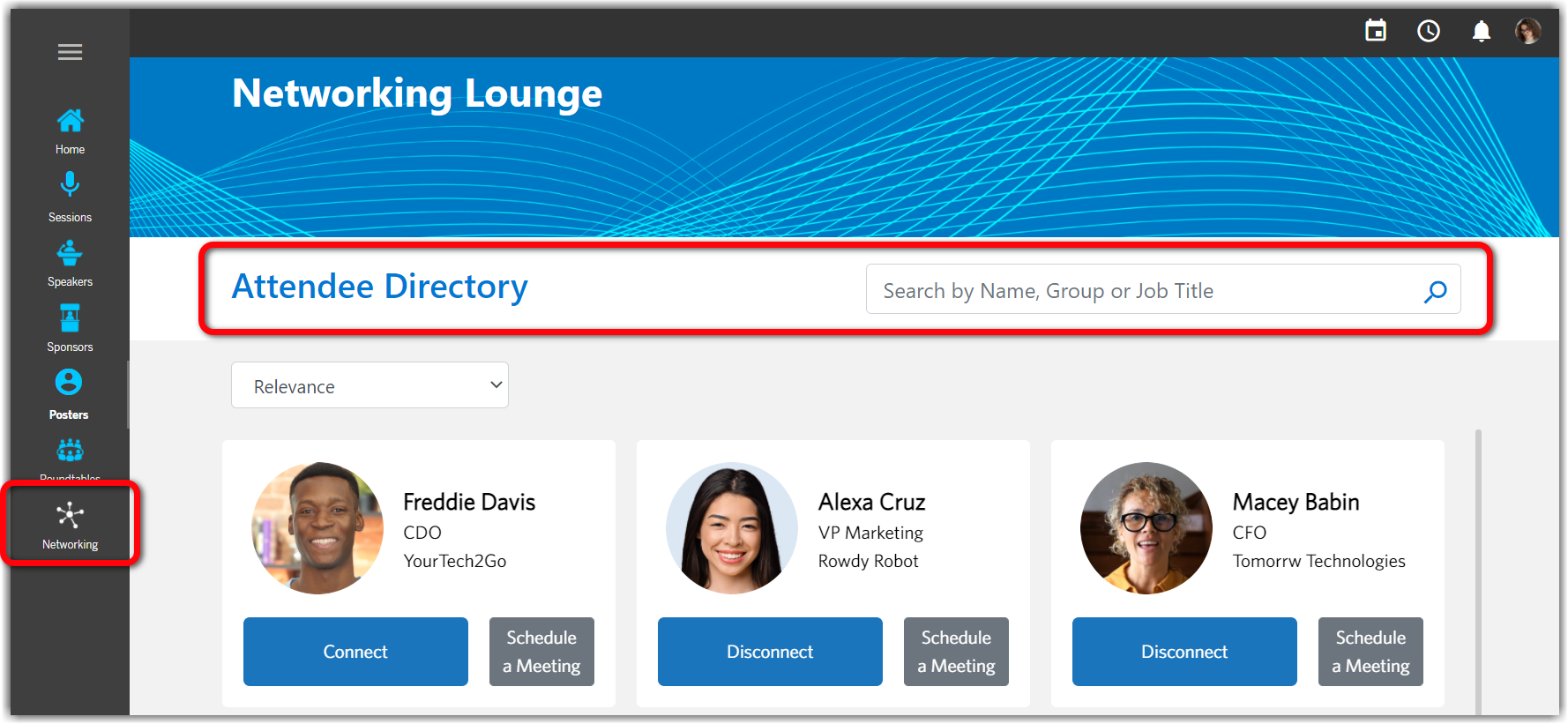
Task: Open Posters in the sidebar
Action: (x=69, y=393)
